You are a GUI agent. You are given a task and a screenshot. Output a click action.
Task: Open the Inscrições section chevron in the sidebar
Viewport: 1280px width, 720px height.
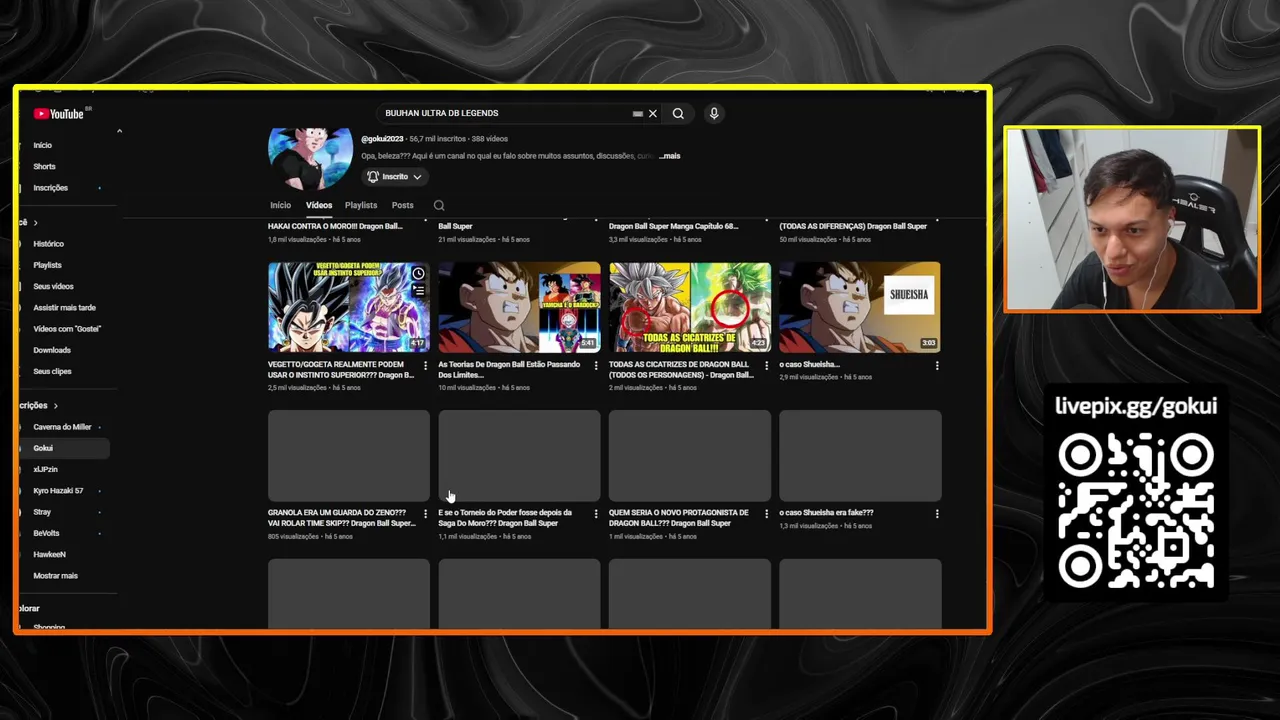pyautogui.click(x=56, y=406)
